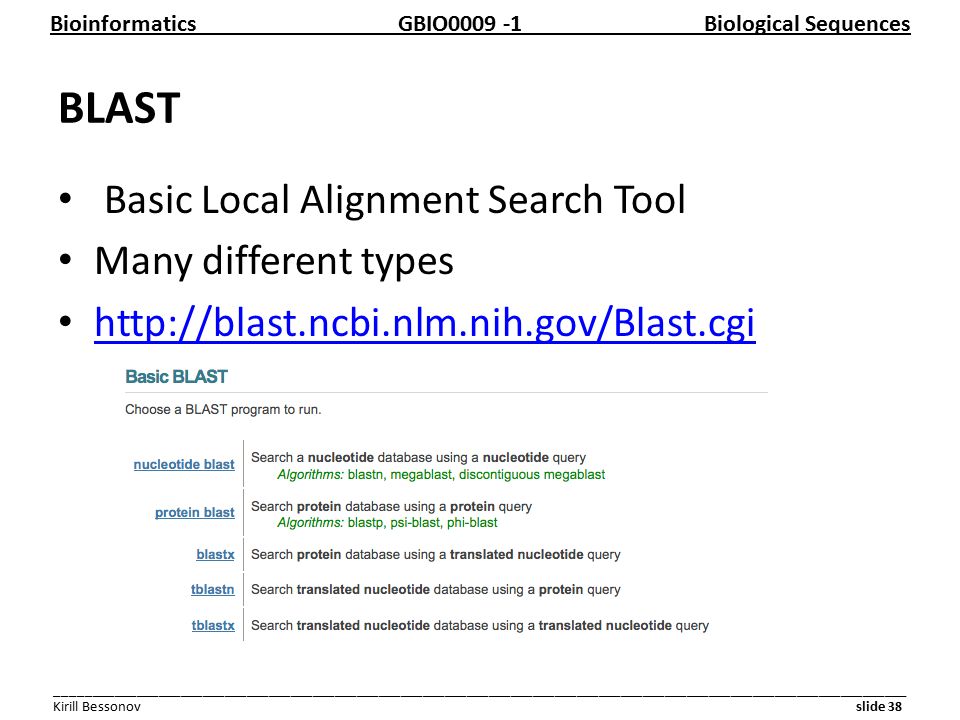960x720 pixels.
Task: Click 'Algorithms: blastp, psi-blast, phi-blast' line
Action: [x=387, y=522]
